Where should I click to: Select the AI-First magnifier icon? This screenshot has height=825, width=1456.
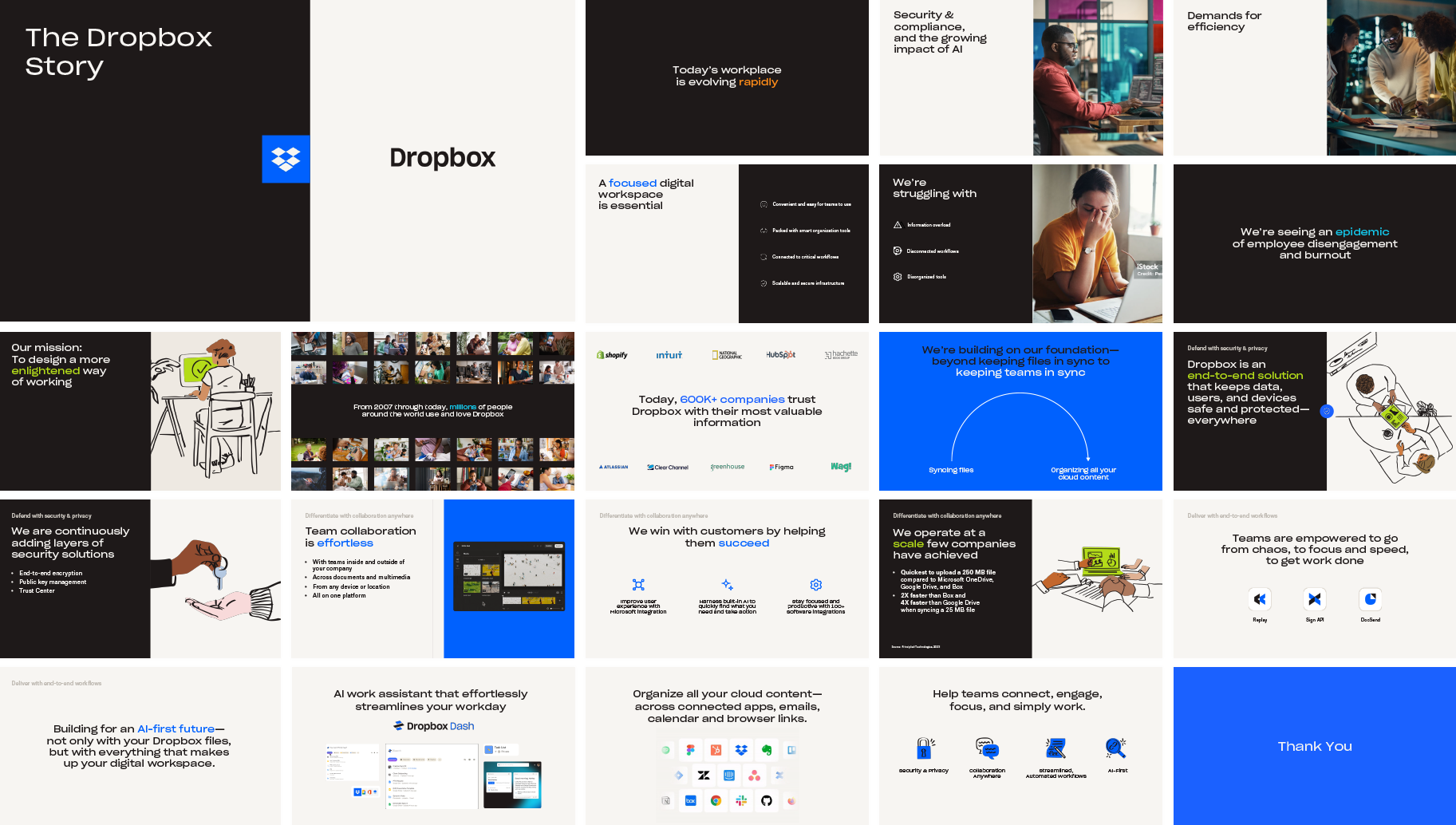click(x=1116, y=748)
